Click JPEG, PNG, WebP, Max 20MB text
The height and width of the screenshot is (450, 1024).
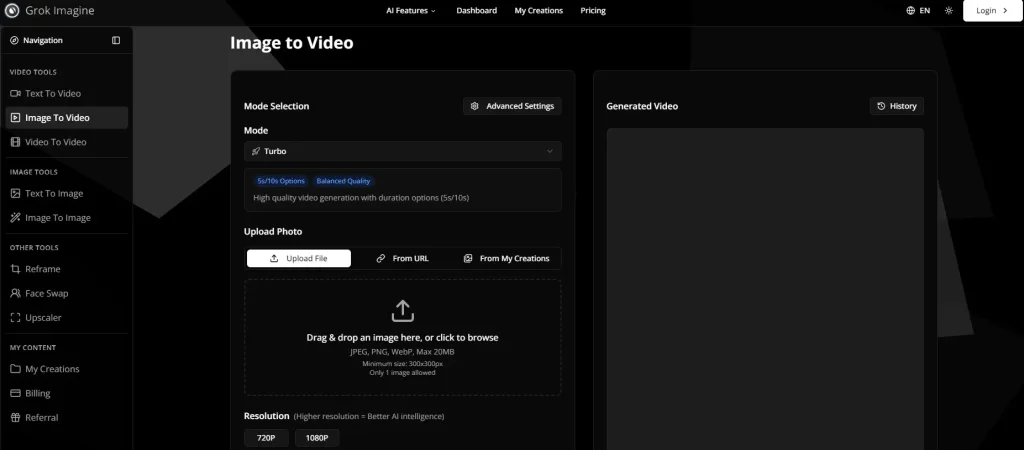tap(402, 351)
